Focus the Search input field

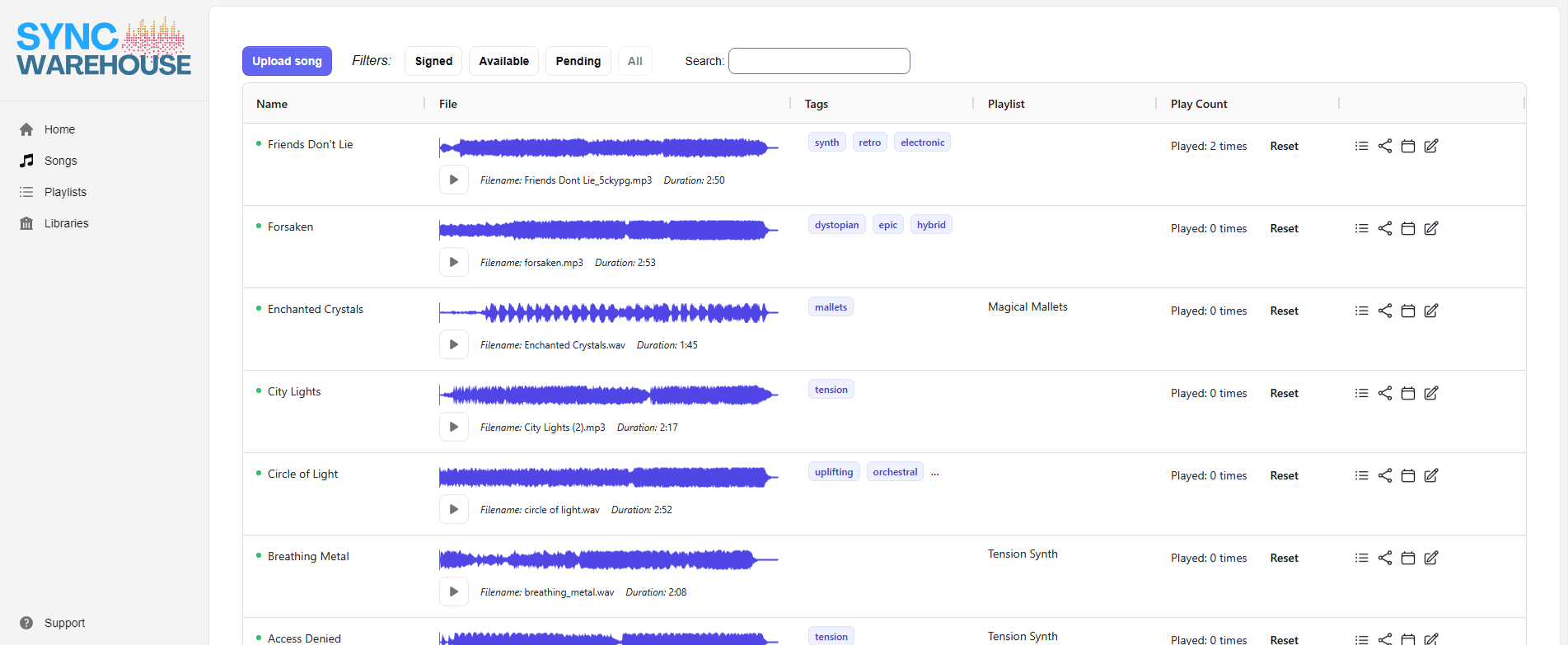click(x=819, y=61)
